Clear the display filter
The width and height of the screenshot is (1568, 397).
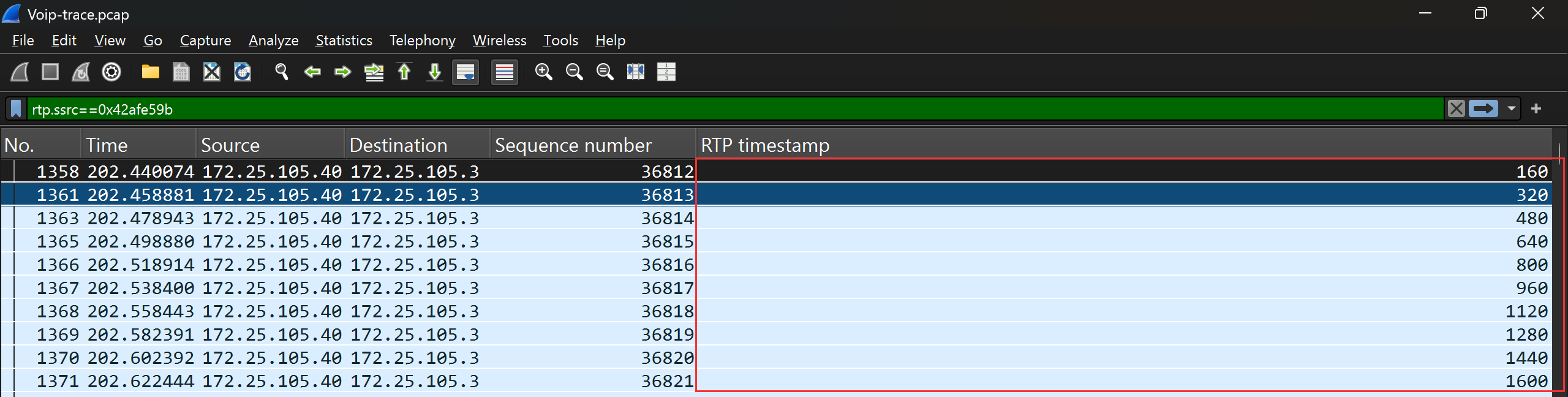point(1457,109)
